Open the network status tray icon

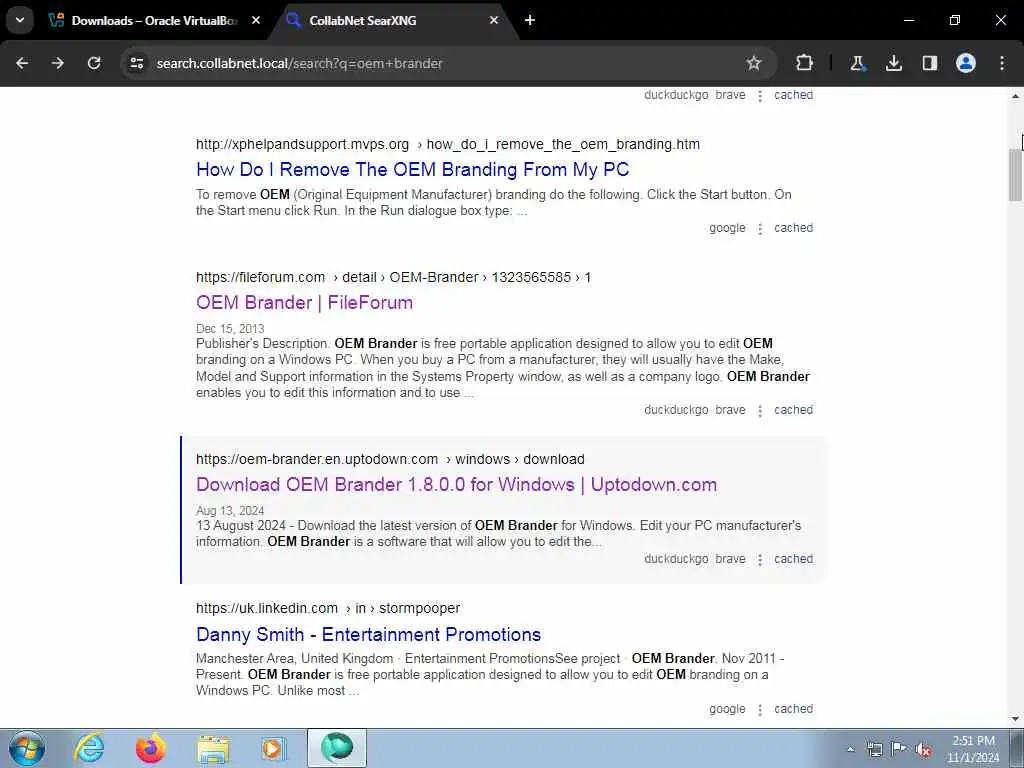coord(874,749)
